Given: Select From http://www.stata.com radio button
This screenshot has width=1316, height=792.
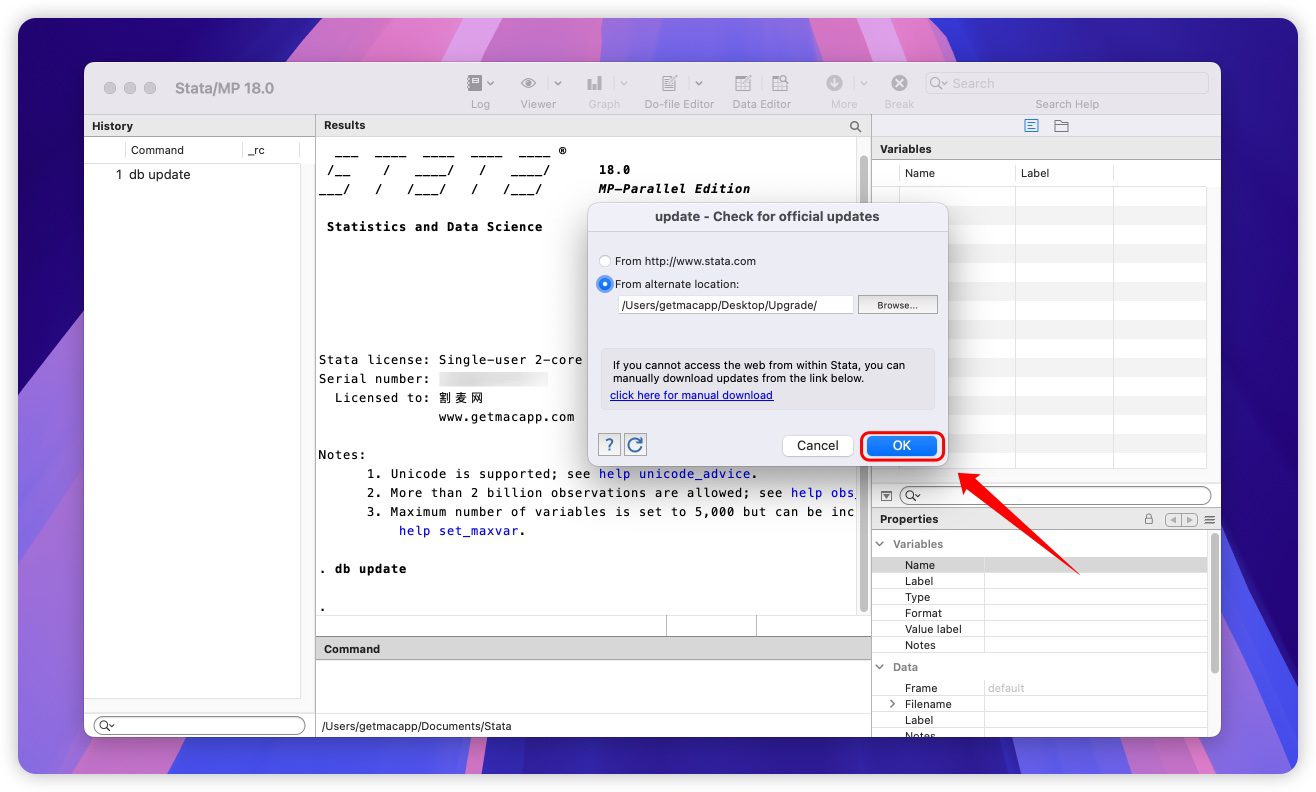Looking at the screenshot, I should 605,261.
